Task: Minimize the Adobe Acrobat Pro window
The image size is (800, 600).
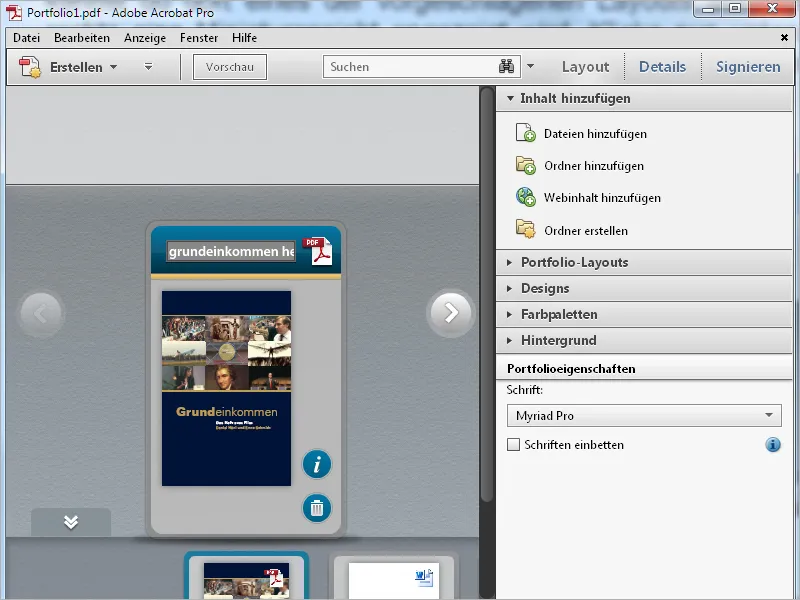Action: point(708,9)
